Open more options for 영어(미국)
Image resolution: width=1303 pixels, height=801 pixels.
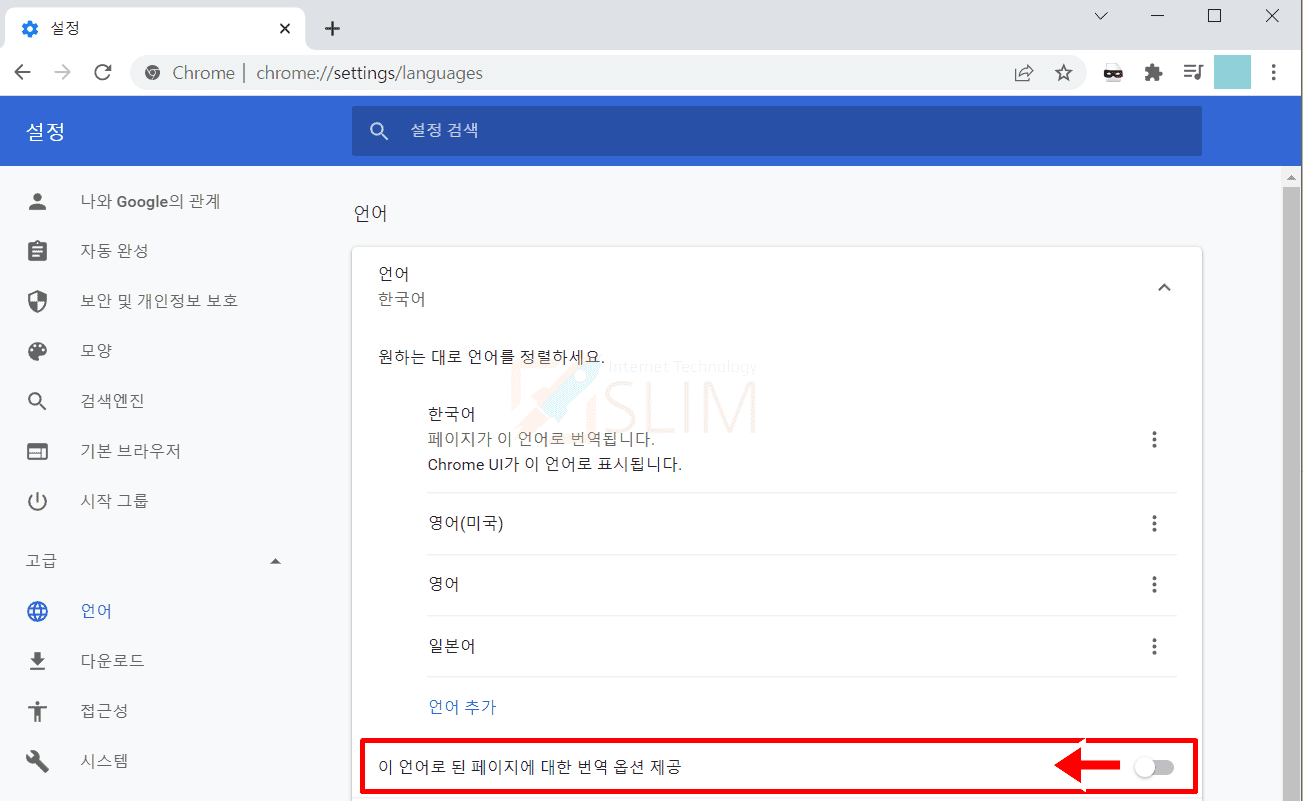click(x=1154, y=523)
